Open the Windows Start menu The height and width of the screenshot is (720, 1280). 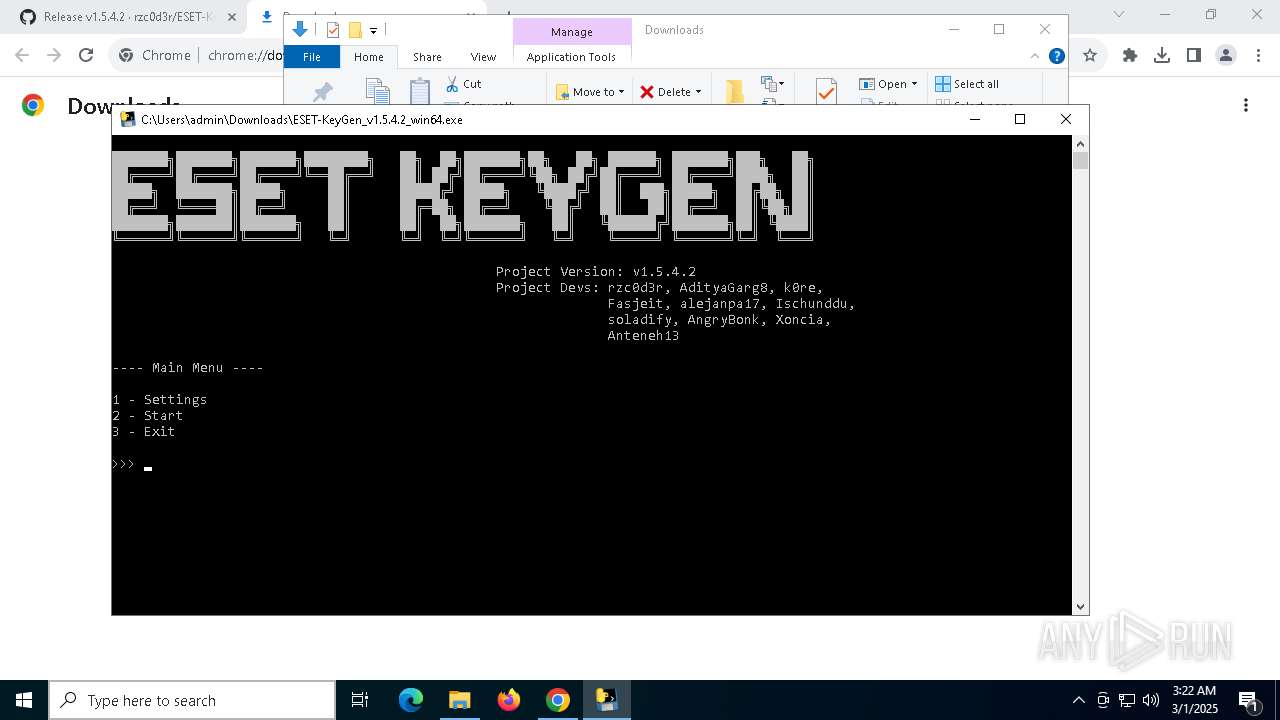click(24, 700)
